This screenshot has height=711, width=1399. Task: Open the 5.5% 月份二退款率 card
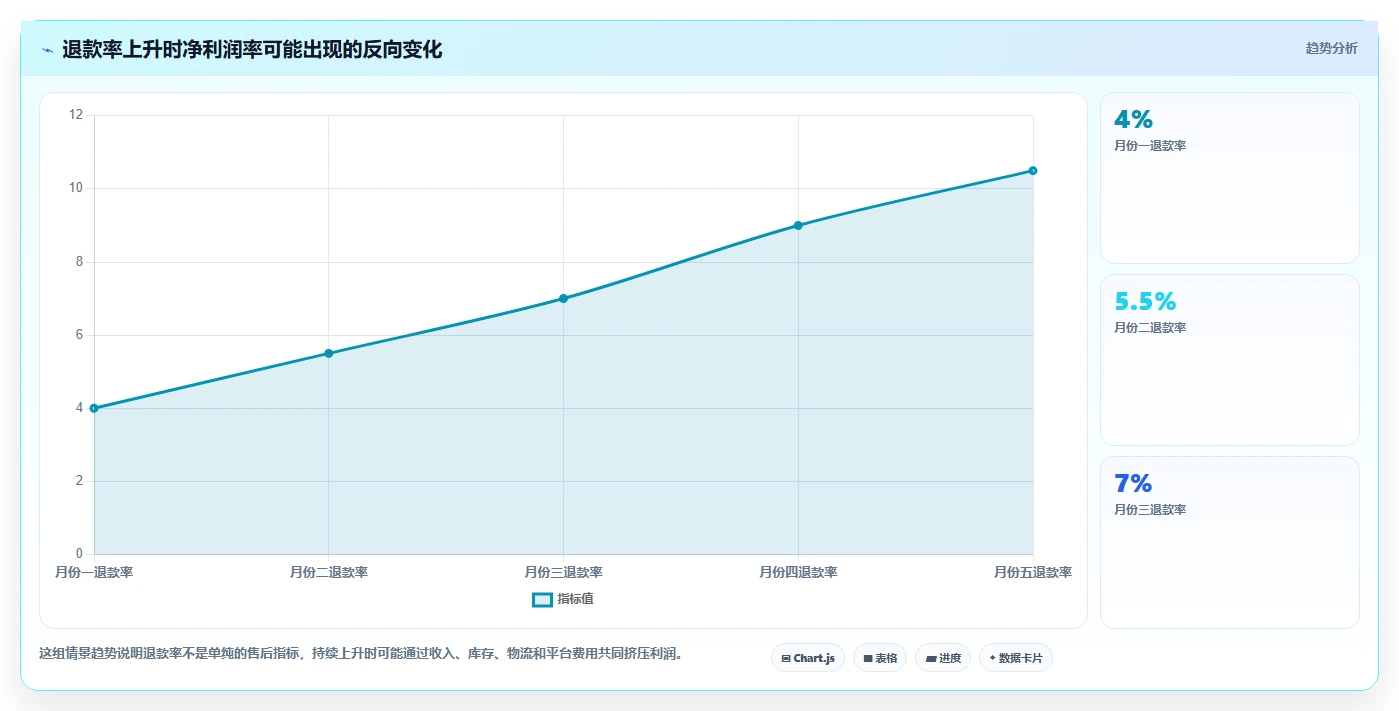(1230, 360)
